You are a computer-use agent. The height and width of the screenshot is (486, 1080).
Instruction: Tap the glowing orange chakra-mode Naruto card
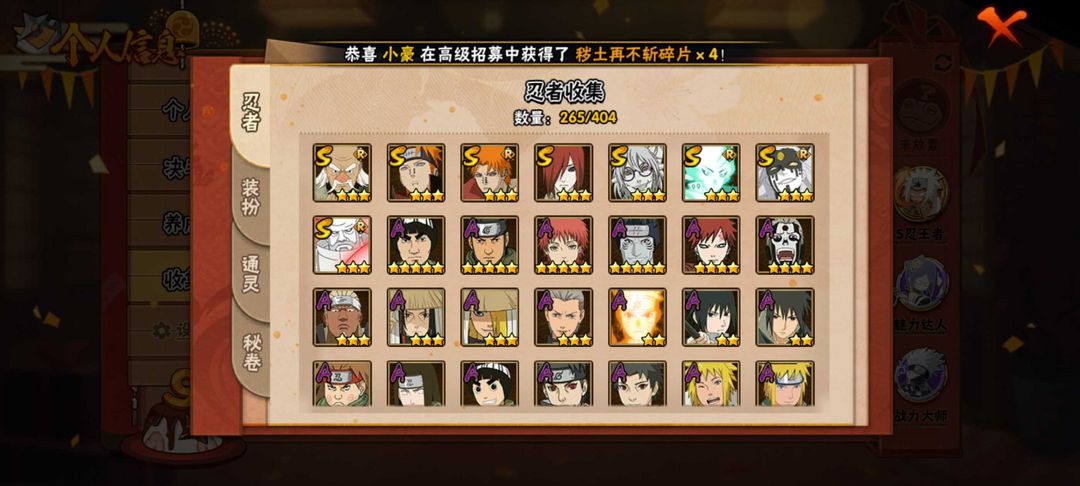pos(637,317)
